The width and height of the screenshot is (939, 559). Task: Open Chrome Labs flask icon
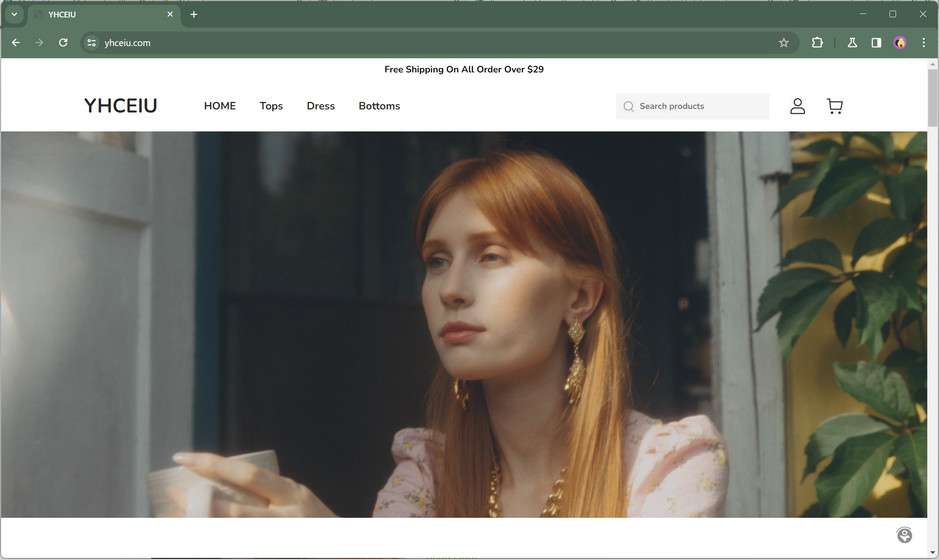(852, 43)
